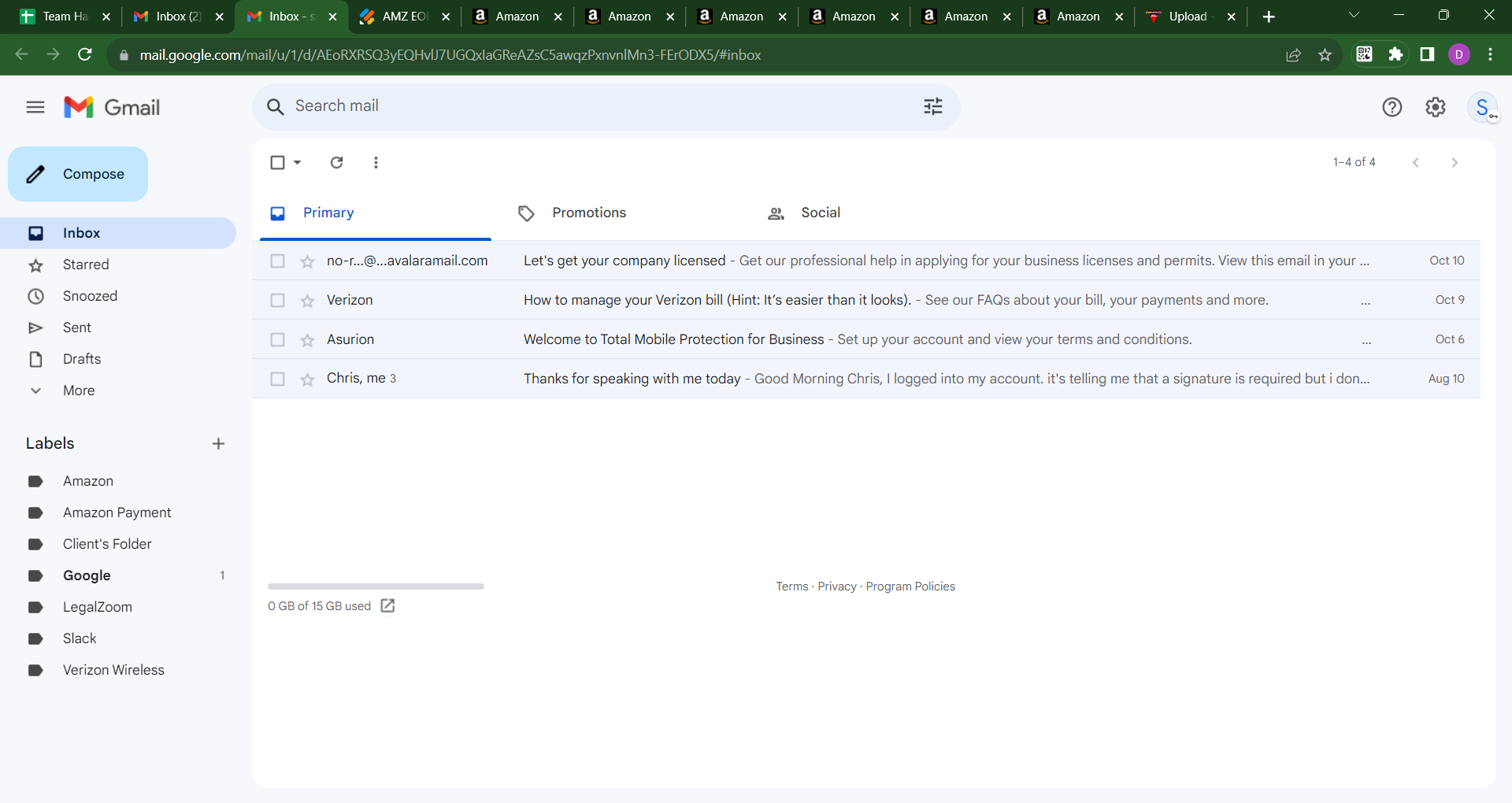Select the Asurion email checkbox

click(277, 339)
